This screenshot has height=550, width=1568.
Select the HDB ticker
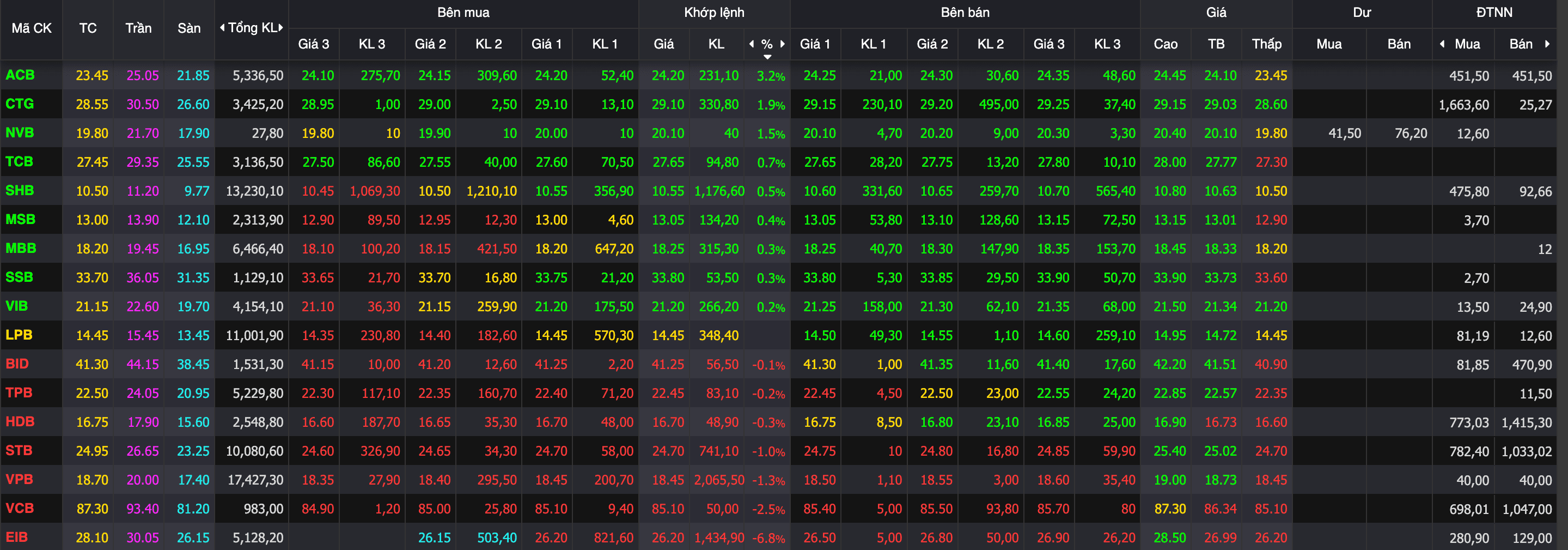tap(20, 421)
